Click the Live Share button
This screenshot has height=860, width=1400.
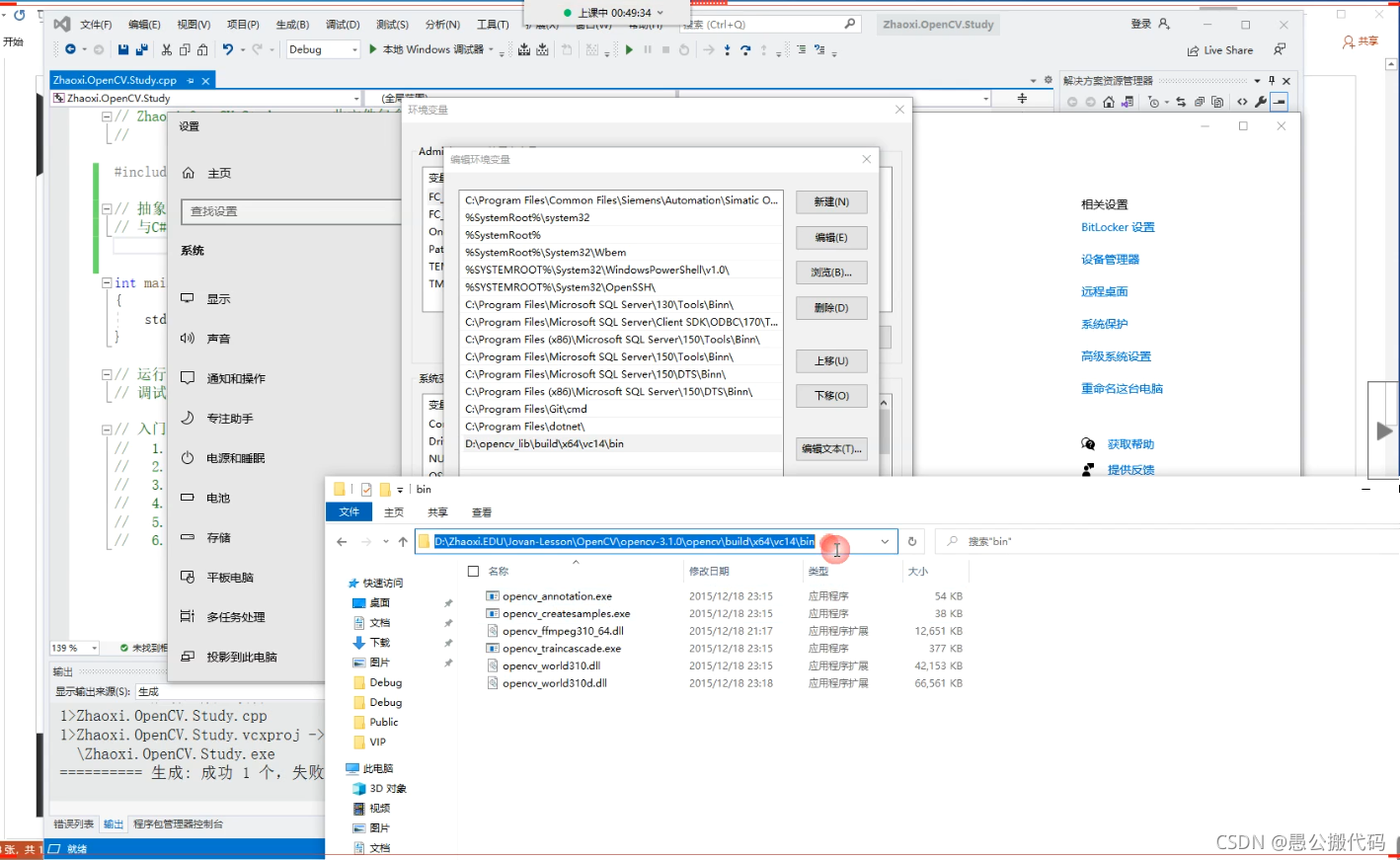pos(1220,50)
